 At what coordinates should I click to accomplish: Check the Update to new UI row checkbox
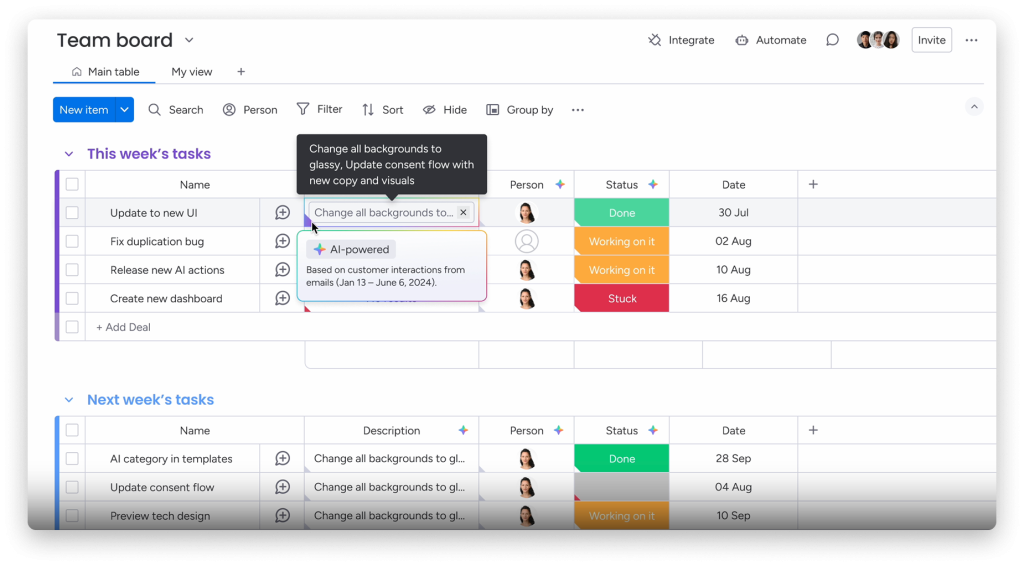coord(72,213)
